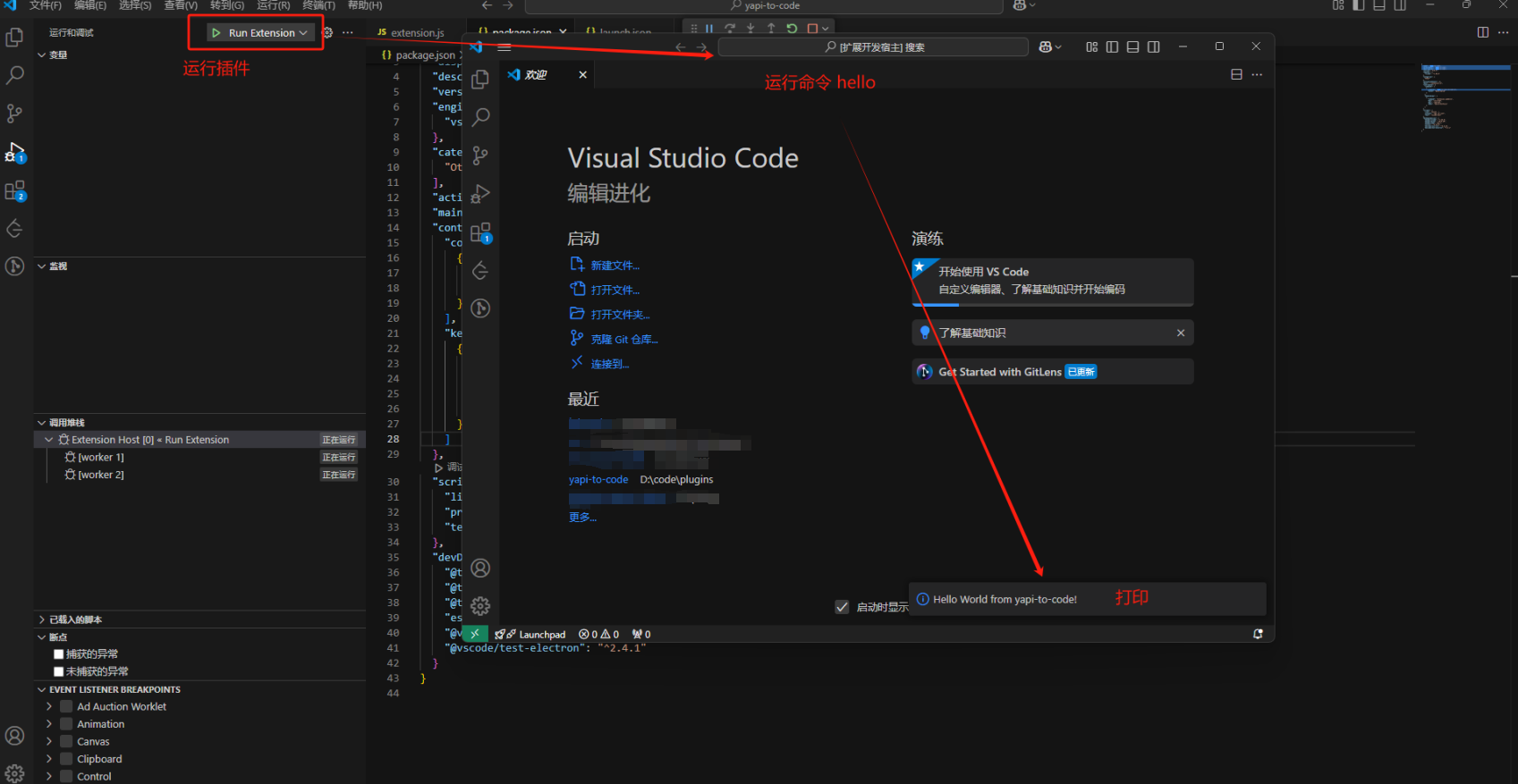Expand the Clipboard breakpoint category

pyautogui.click(x=49, y=759)
